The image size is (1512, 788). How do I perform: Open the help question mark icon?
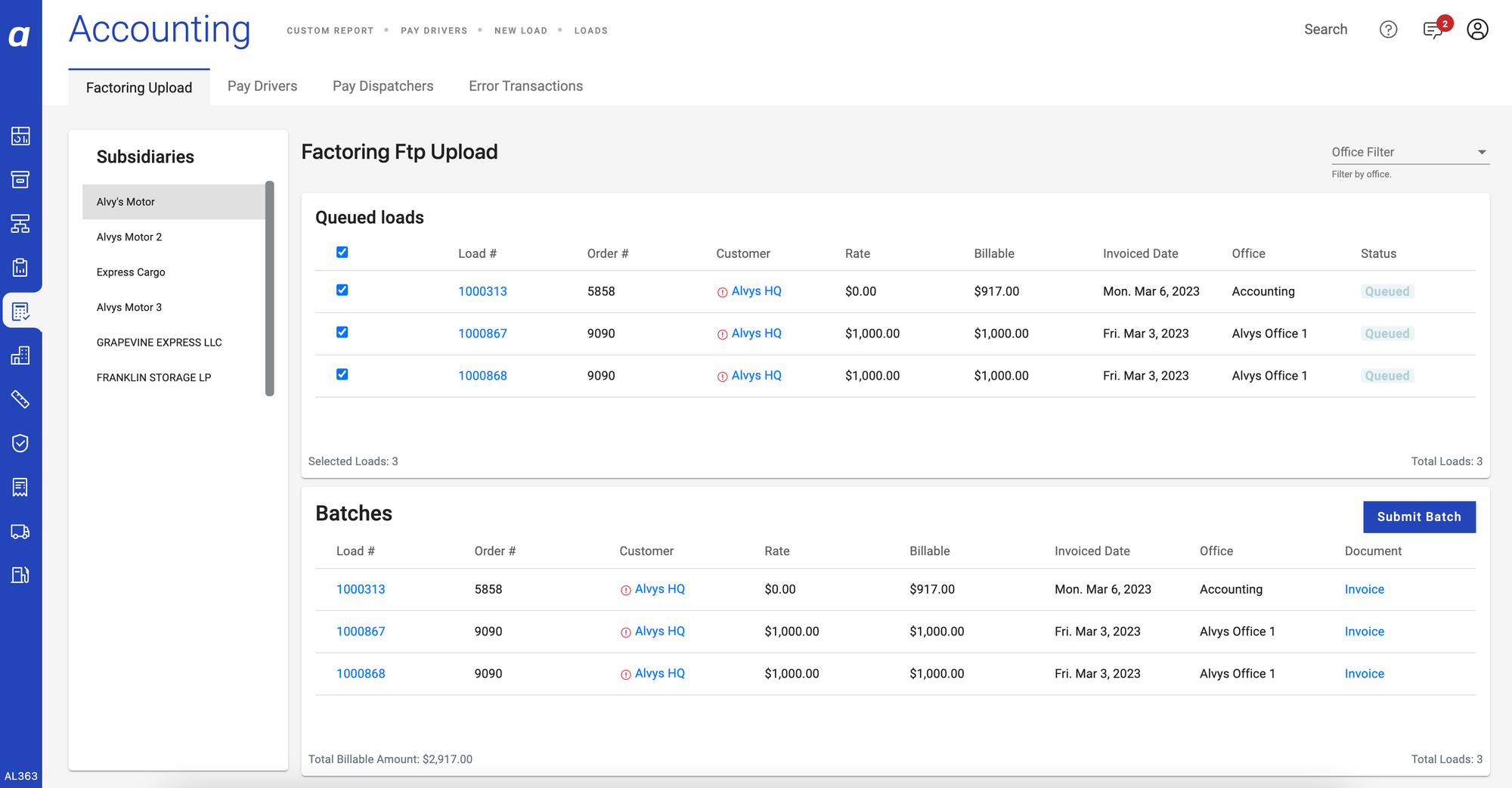1388,29
